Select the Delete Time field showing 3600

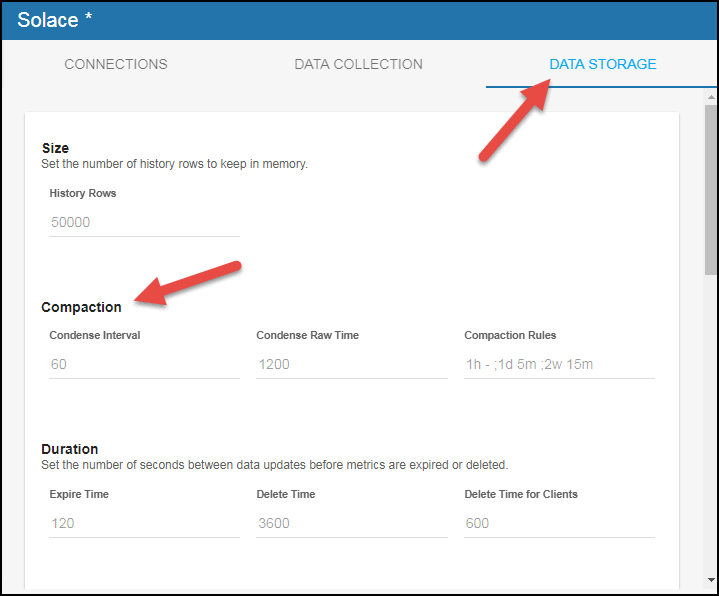pos(351,523)
